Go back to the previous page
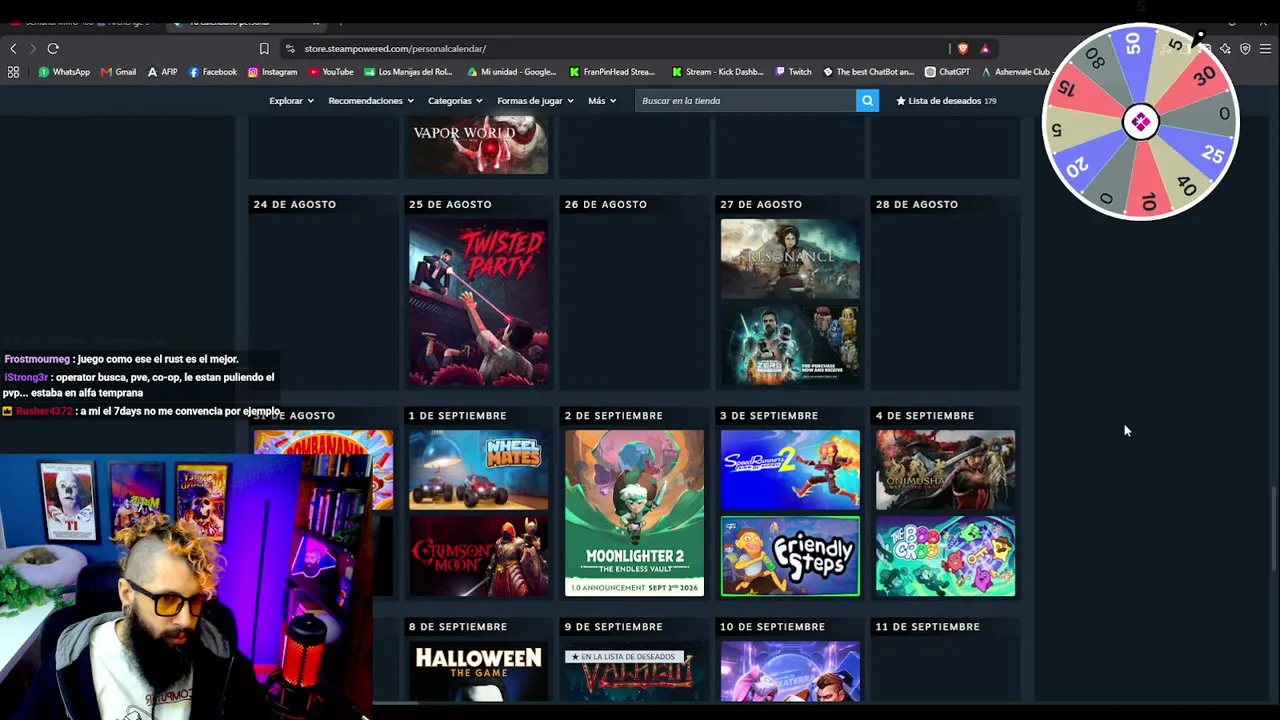1280x720 pixels. [x=13, y=48]
